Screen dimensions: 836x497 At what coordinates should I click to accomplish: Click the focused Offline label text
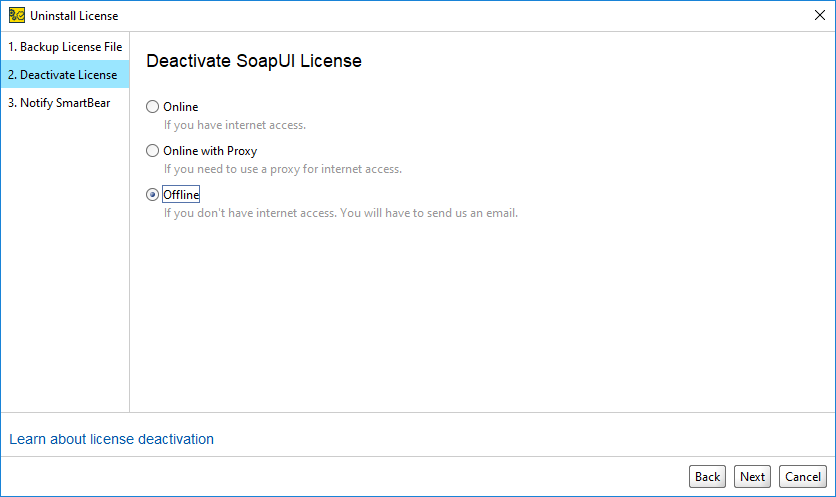pos(181,195)
